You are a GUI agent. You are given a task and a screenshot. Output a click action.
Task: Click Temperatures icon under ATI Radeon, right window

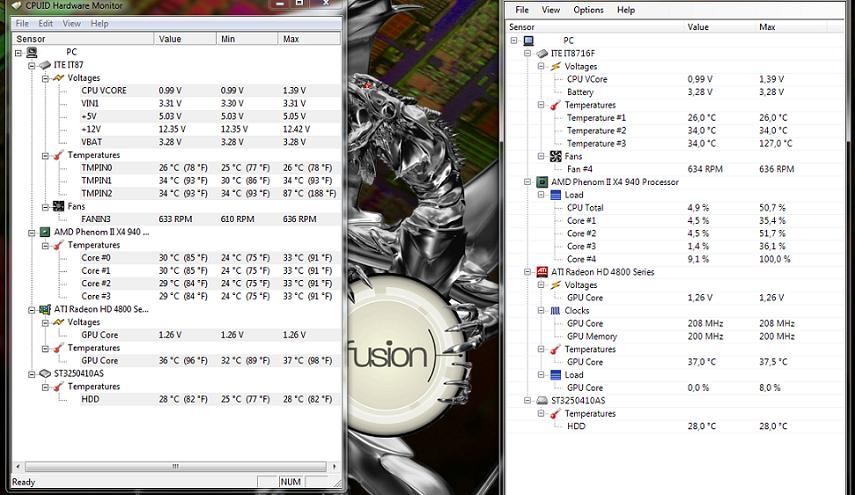click(556, 349)
